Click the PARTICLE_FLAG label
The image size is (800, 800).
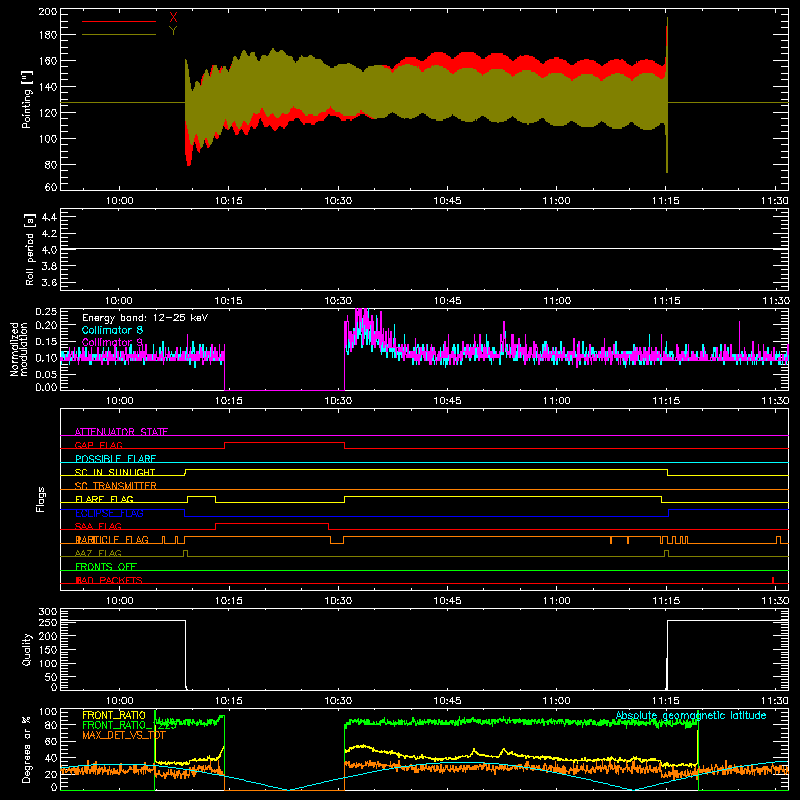112,540
